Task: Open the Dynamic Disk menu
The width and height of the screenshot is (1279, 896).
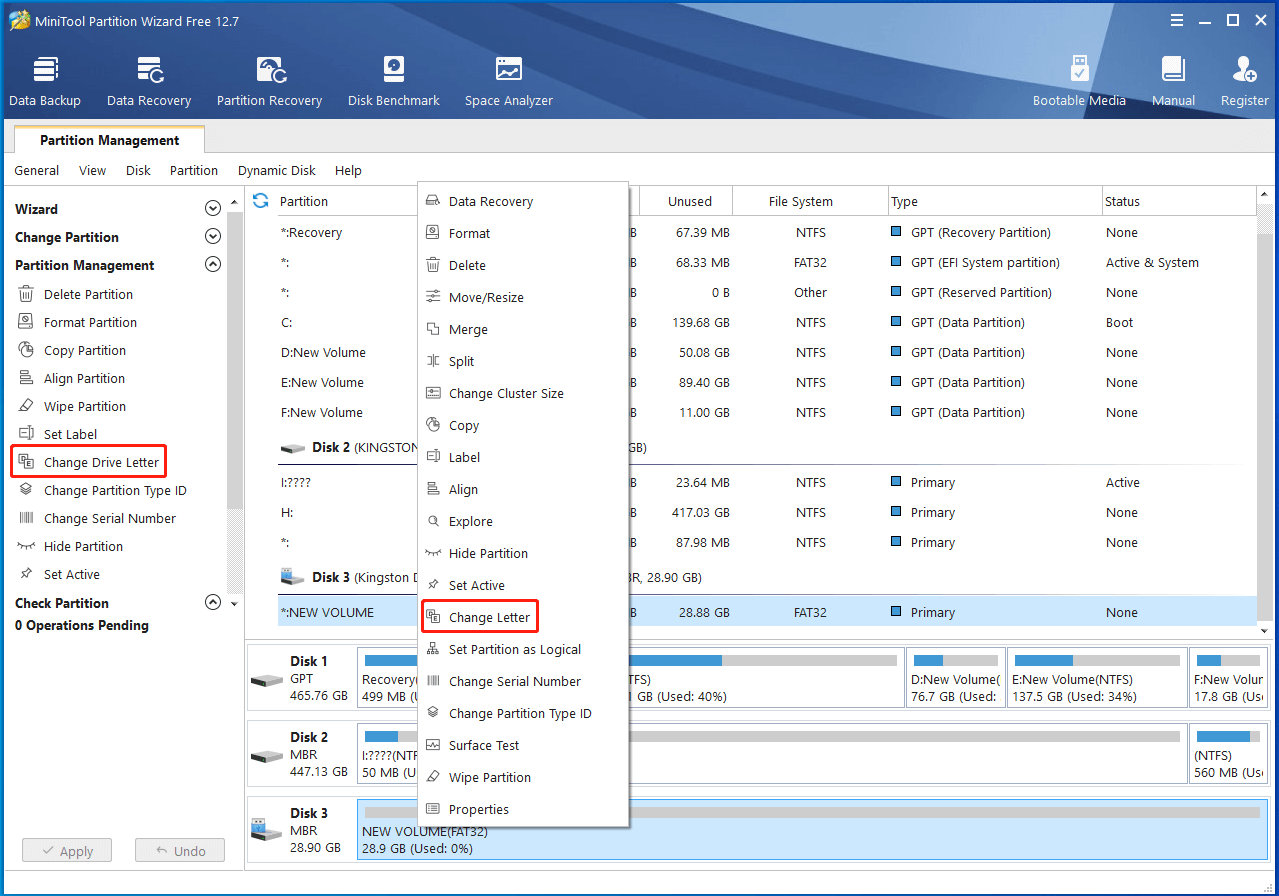Action: [x=276, y=170]
